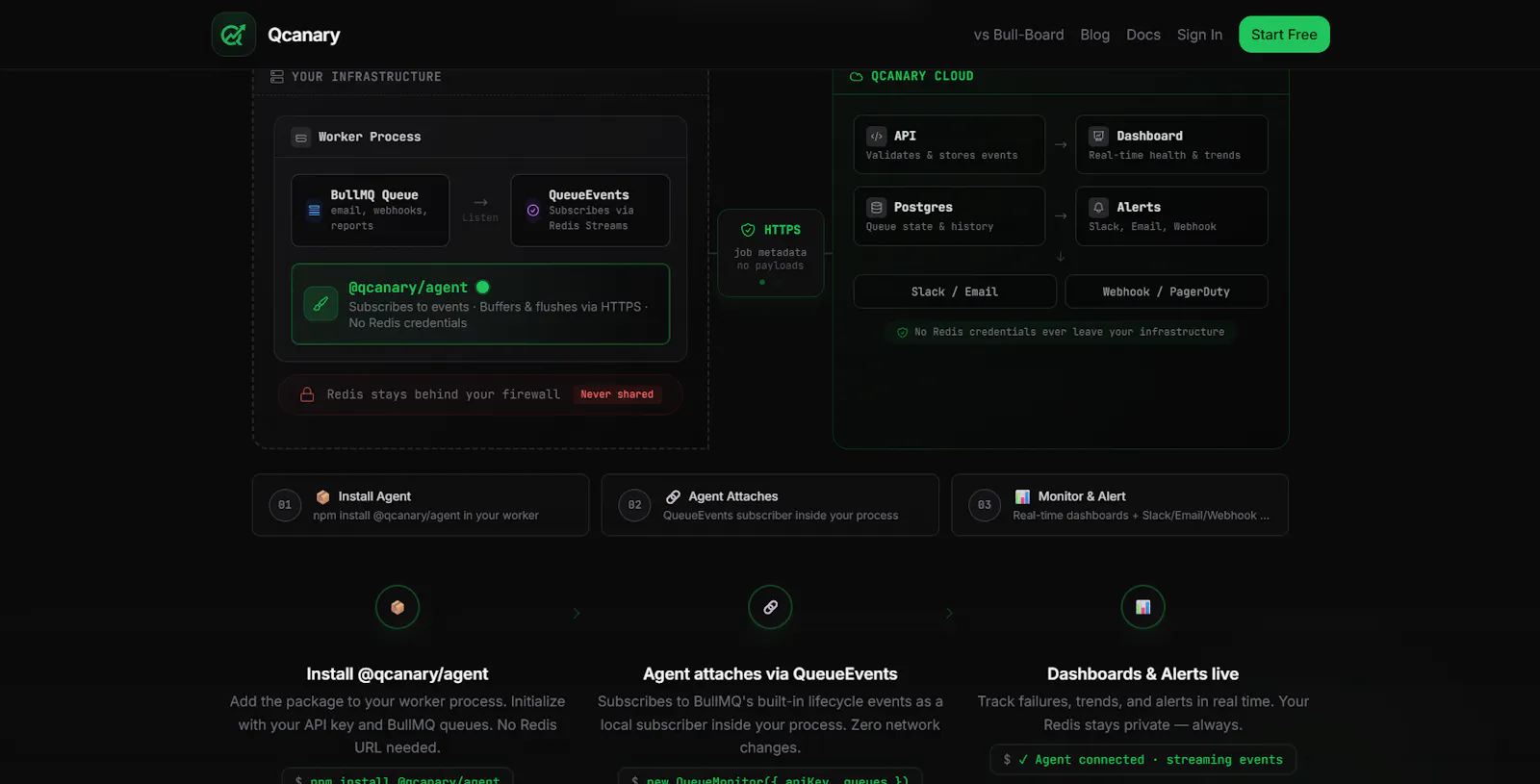Click the Dashboards & Alerts live heading
Screen dimensions: 1540x784
click(x=1143, y=674)
